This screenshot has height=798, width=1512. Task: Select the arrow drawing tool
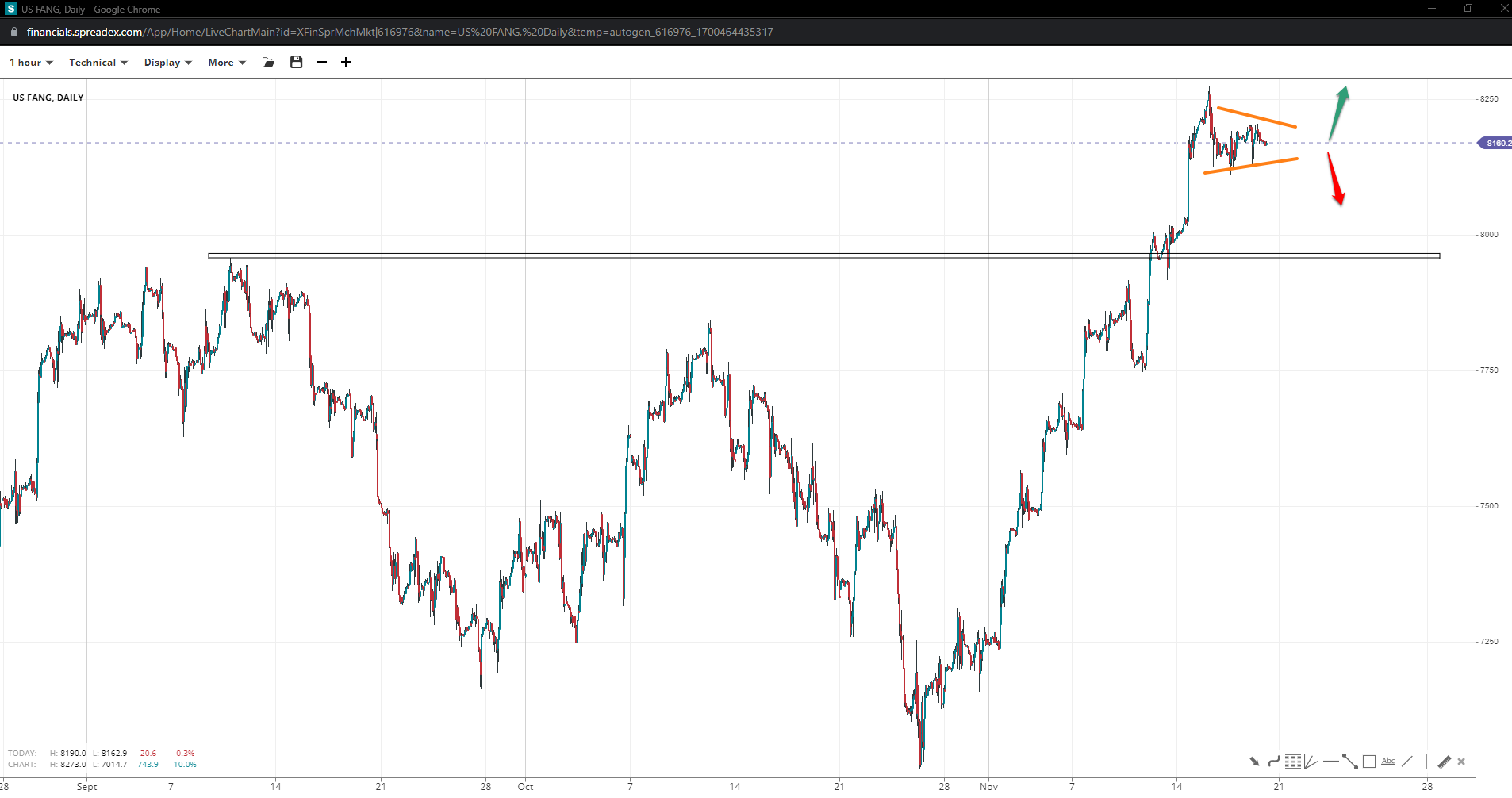[x=1254, y=762]
